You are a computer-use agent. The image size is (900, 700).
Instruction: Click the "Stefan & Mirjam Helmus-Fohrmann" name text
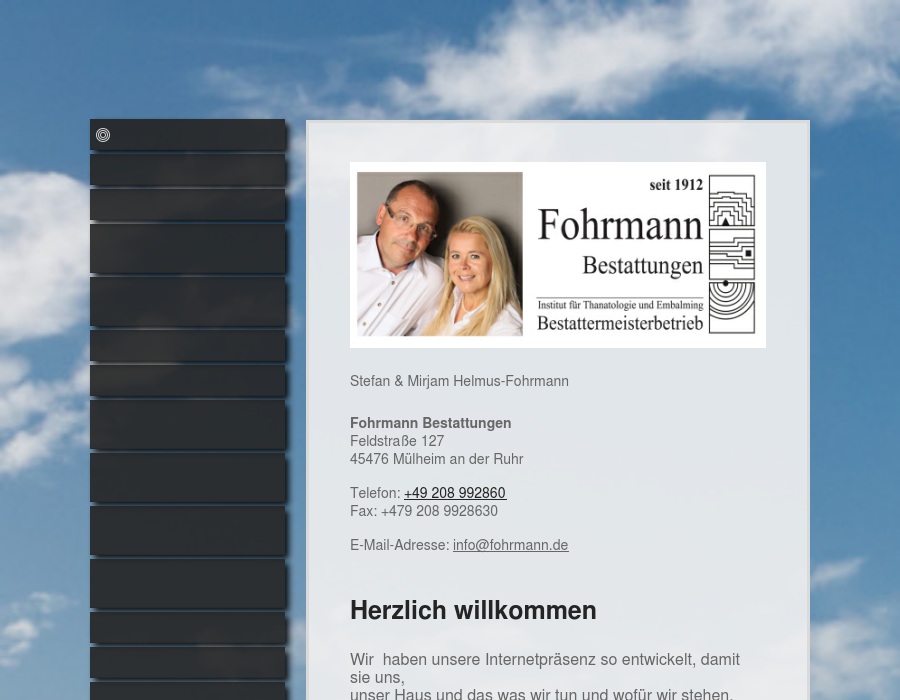459,381
